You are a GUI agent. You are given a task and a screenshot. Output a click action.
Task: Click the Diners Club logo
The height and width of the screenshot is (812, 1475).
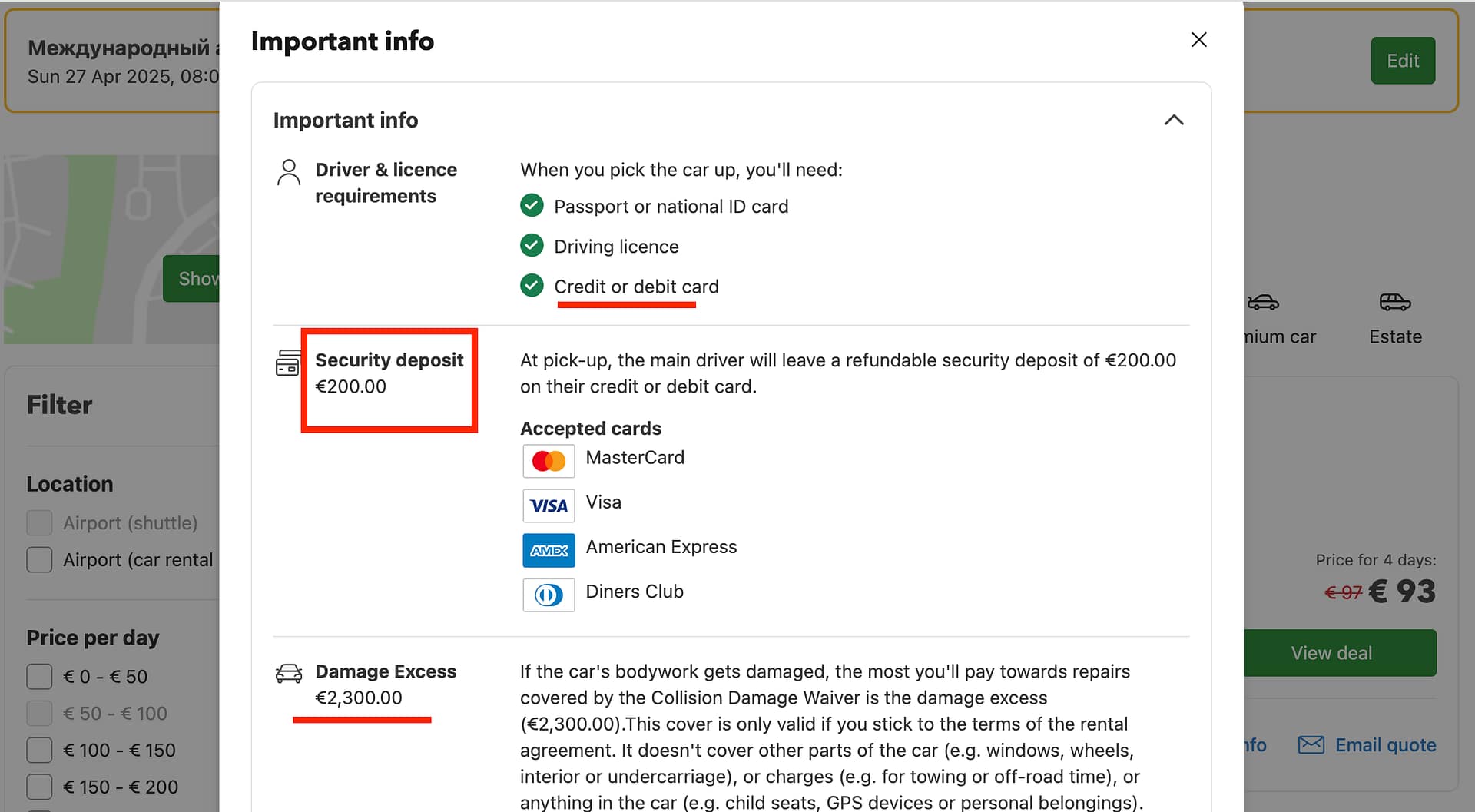[549, 595]
